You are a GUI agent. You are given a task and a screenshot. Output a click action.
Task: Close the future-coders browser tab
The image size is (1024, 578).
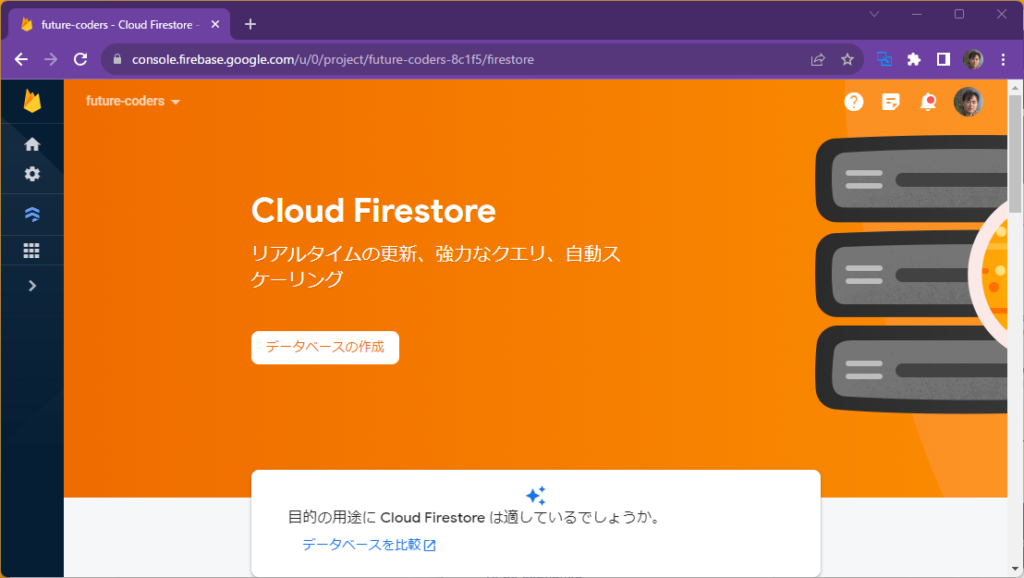pyautogui.click(x=215, y=24)
